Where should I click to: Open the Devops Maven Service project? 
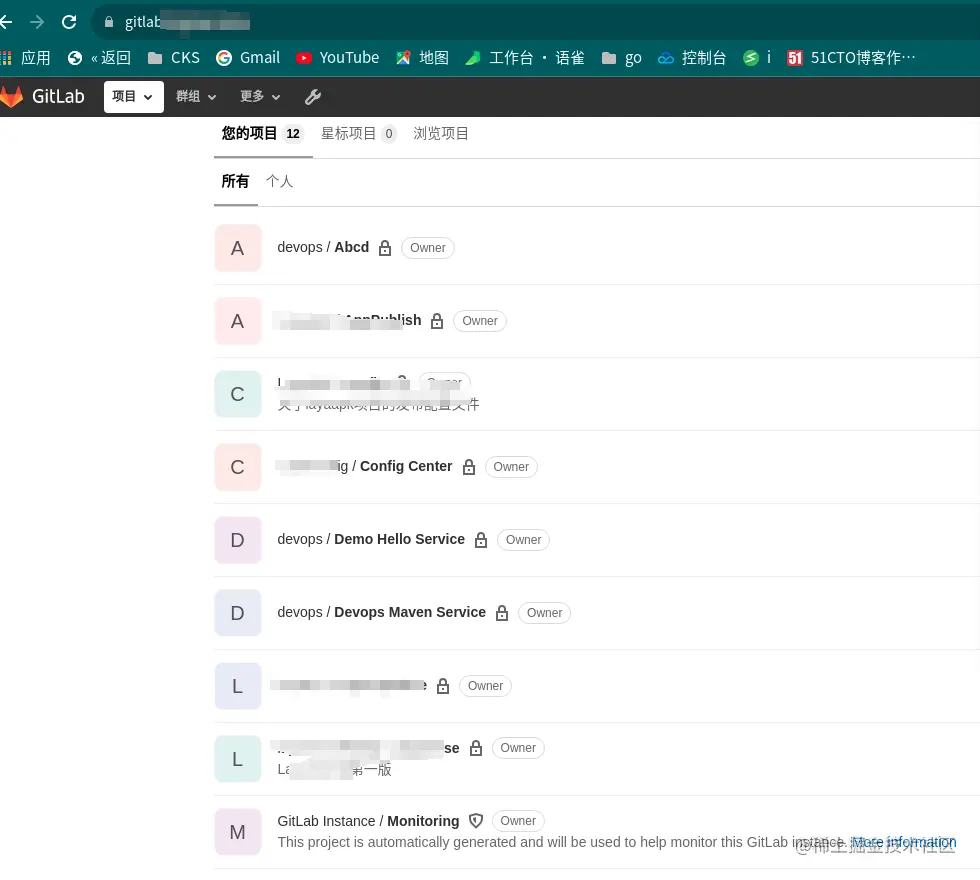[381, 612]
